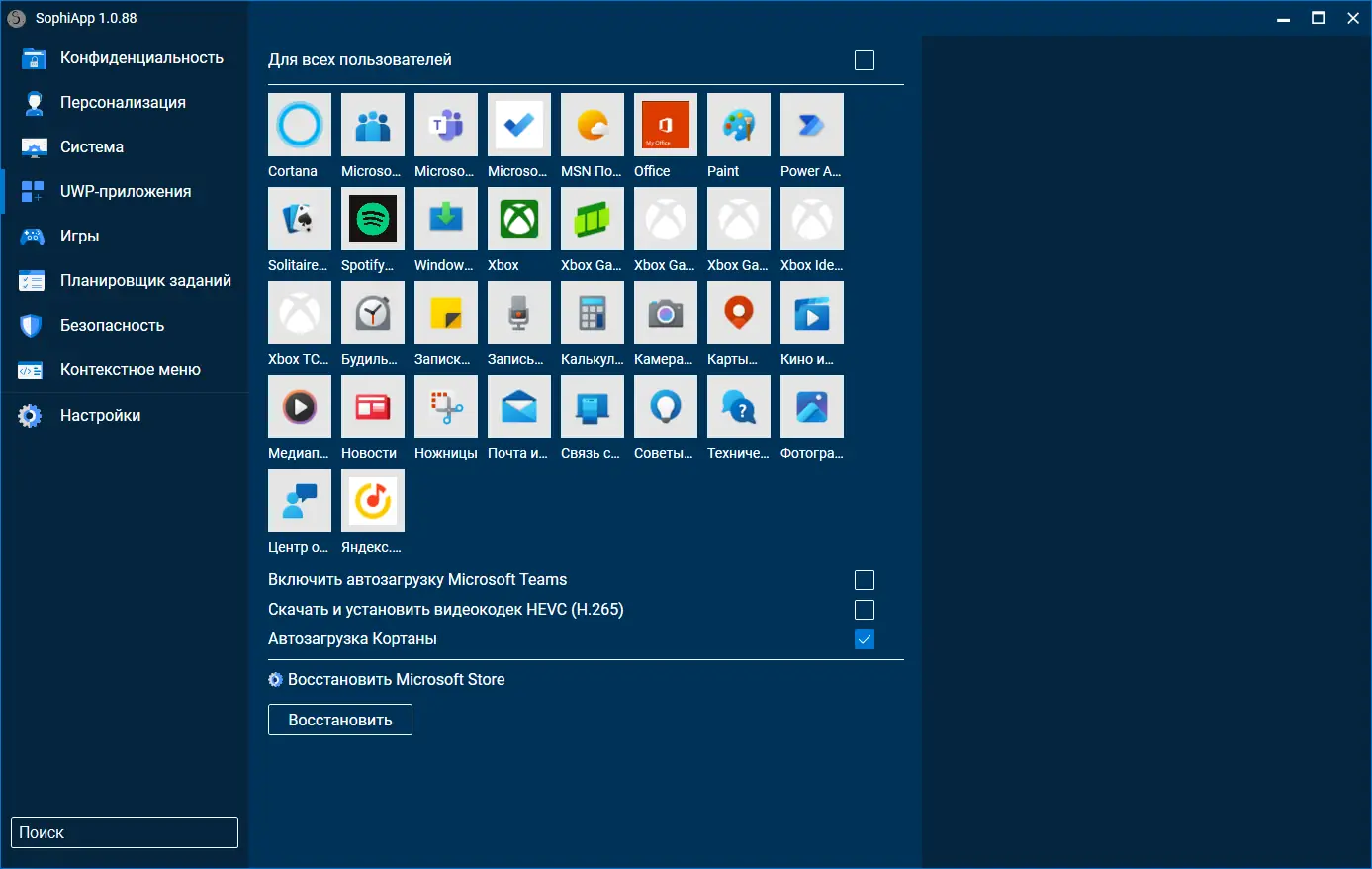Tick the HEVC (H.265) video codec checkbox
The width and height of the screenshot is (1372, 869).
[x=865, y=610]
